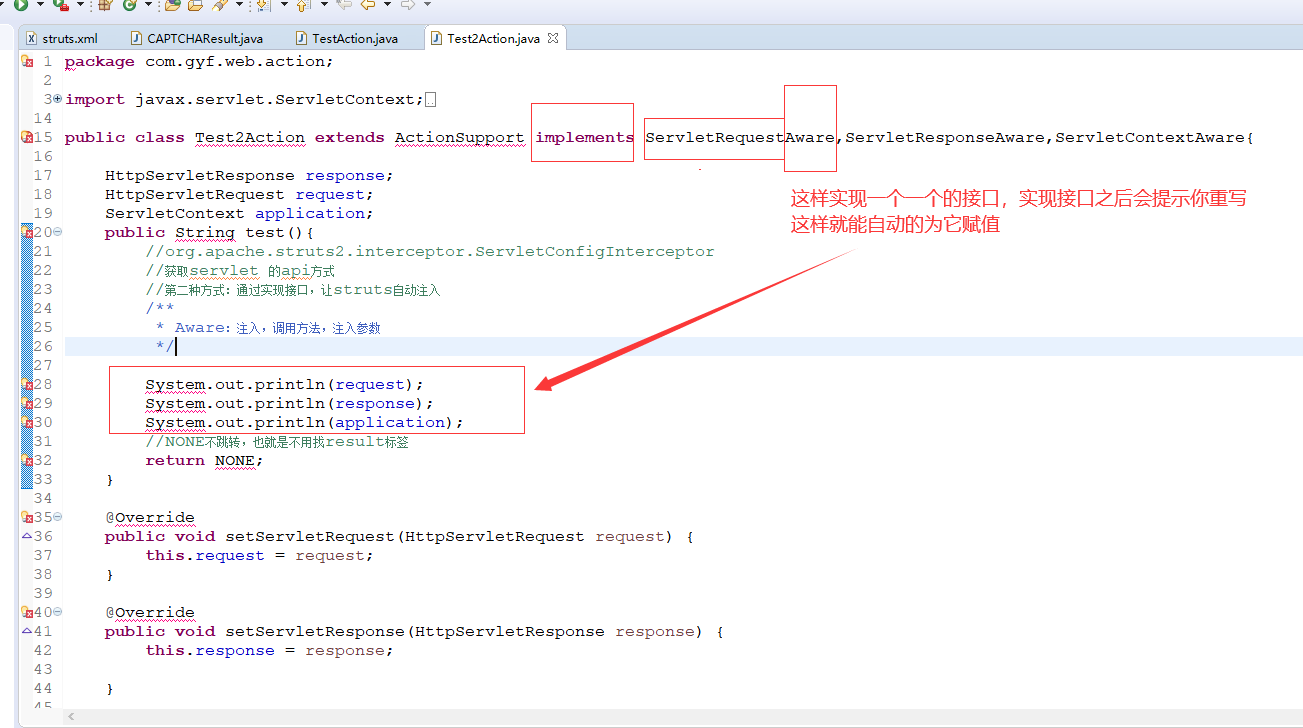Image resolution: width=1303 pixels, height=728 pixels.
Task: Click the @Override annotation on line 40
Action: point(150,613)
